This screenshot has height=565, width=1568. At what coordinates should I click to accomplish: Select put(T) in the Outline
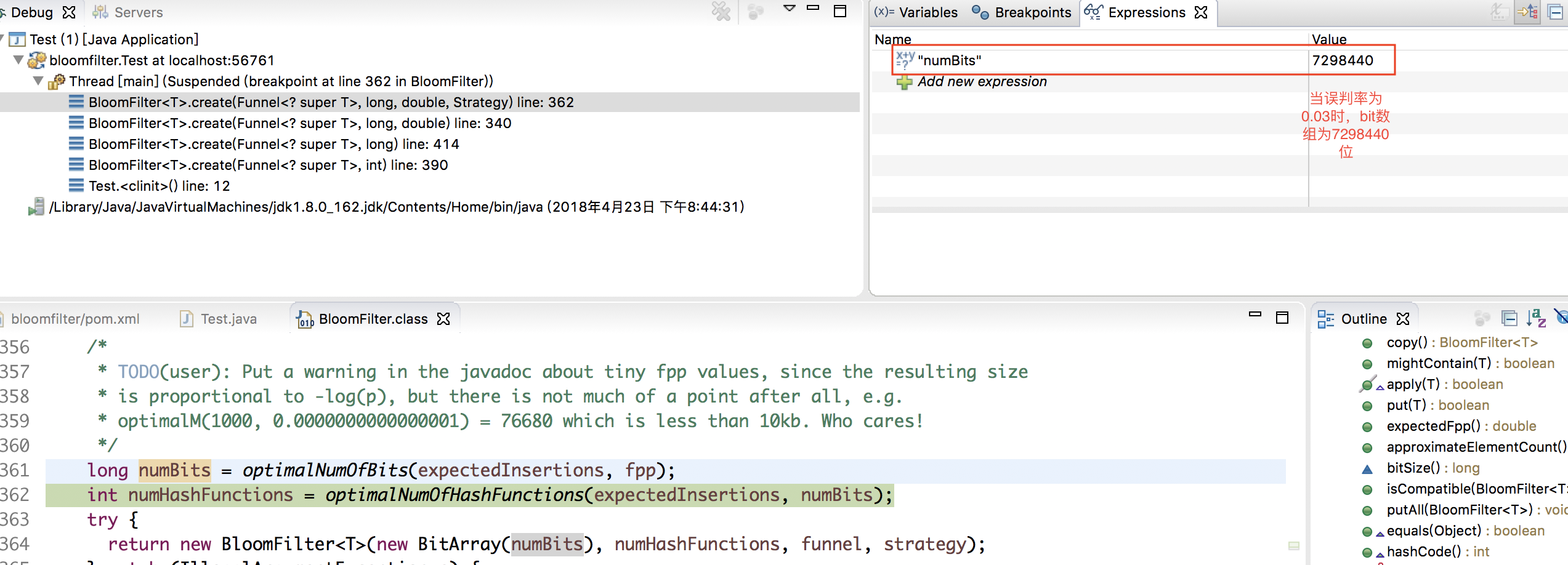coord(1438,405)
